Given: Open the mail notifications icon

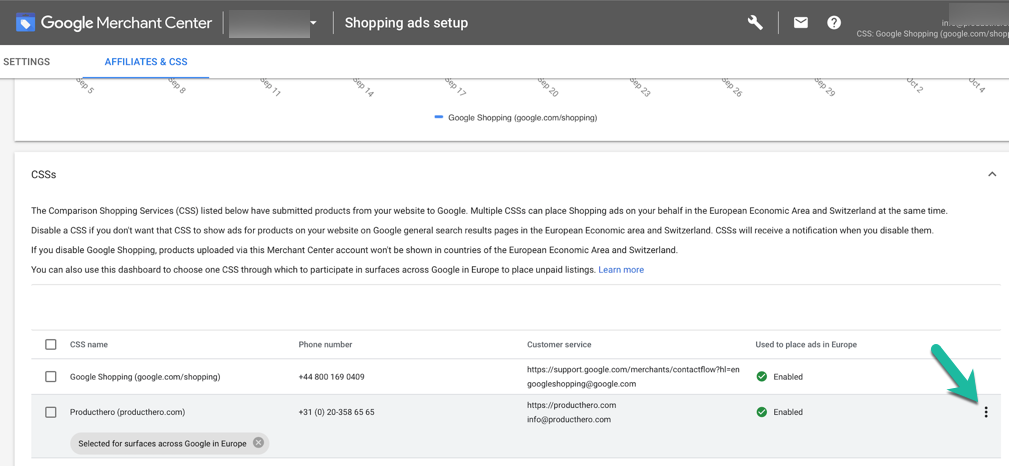Looking at the screenshot, I should click(x=801, y=22).
